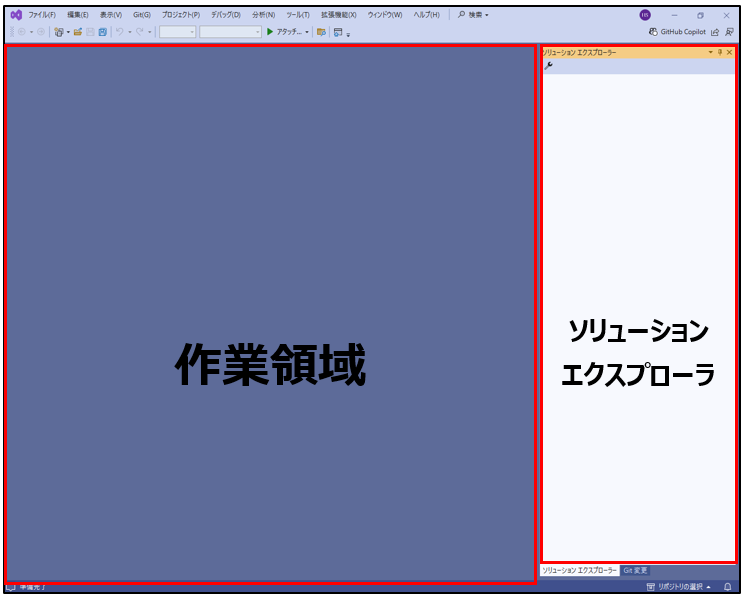This screenshot has height=596, width=744.
Task: Click the green Start attach arrow
Action: pyautogui.click(x=270, y=32)
